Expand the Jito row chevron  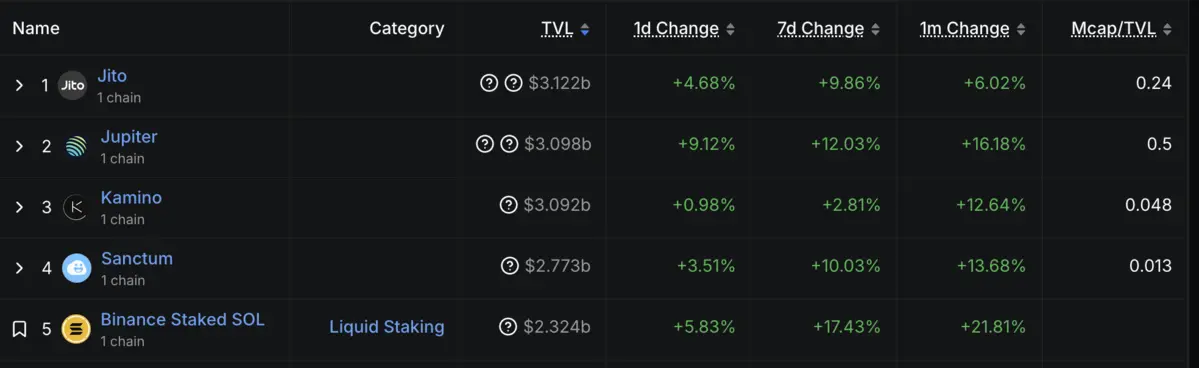coord(20,85)
